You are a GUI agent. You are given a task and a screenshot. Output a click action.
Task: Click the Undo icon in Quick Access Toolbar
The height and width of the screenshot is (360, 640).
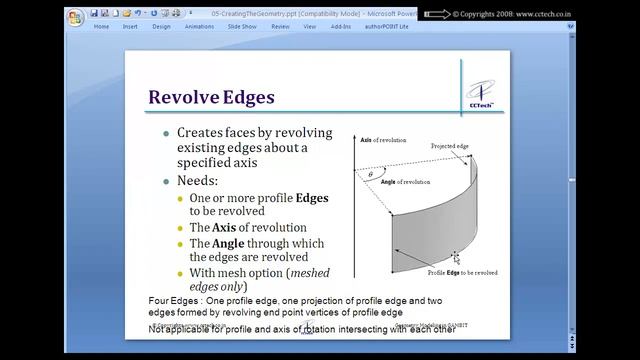(x=138, y=13)
